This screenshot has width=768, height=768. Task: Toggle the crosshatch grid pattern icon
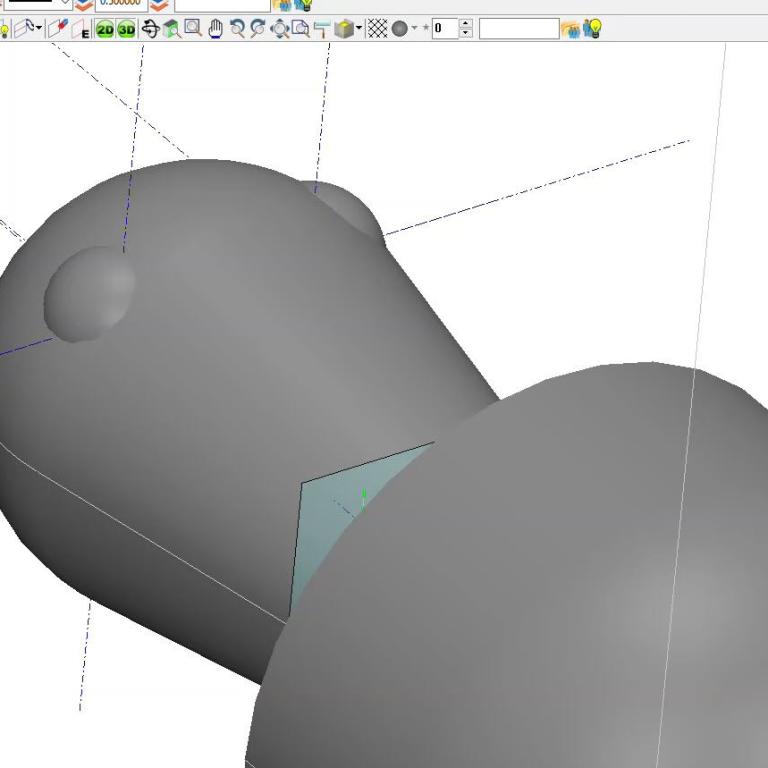(x=377, y=29)
